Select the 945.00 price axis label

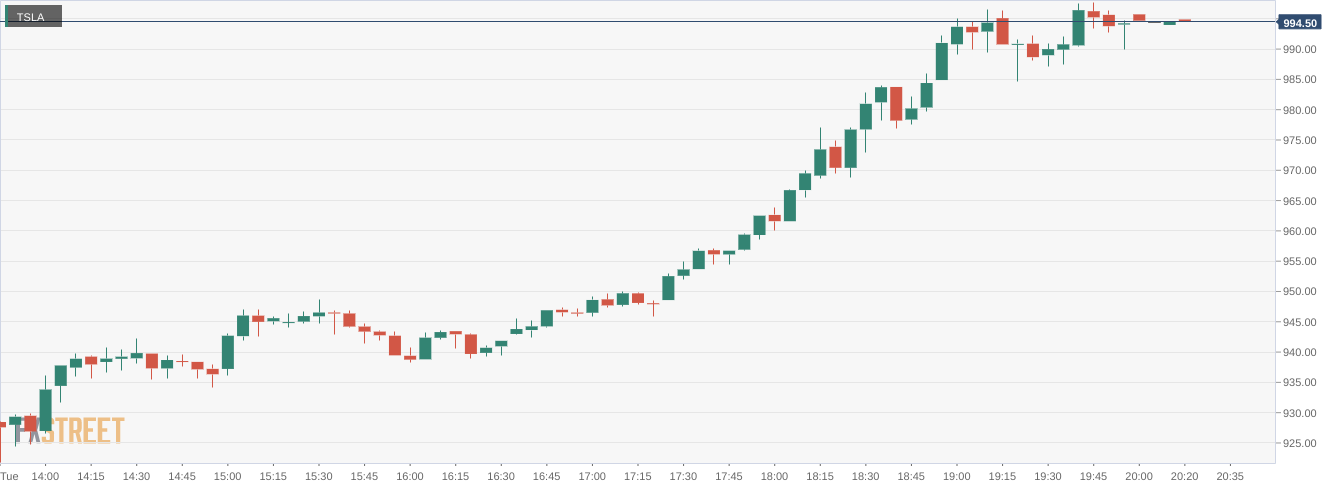(1299, 322)
